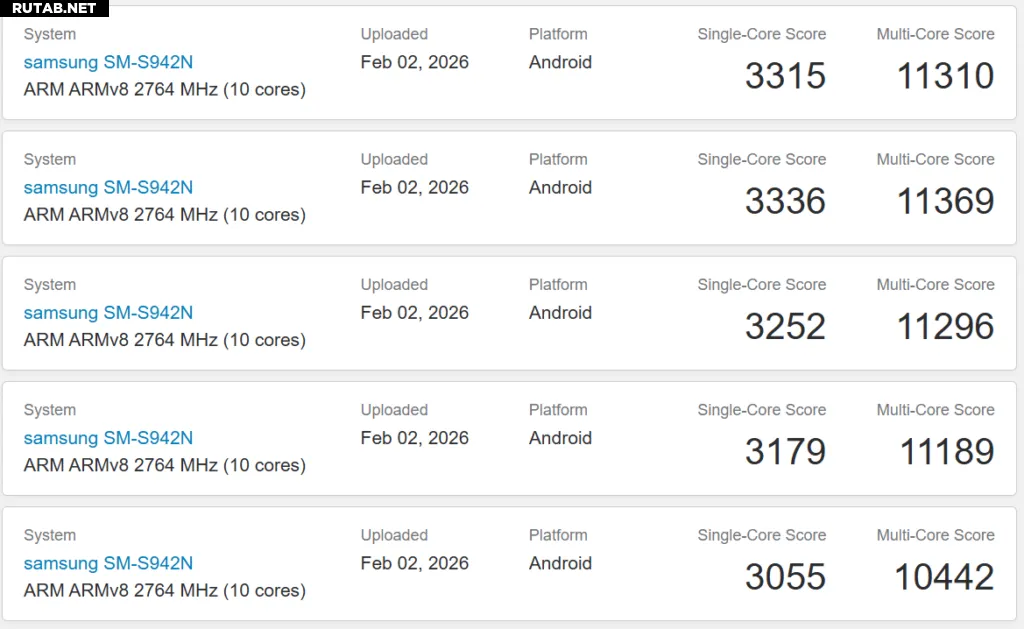
Task: Open the samsung SM-S942N link scoring 3252
Action: 108,312
